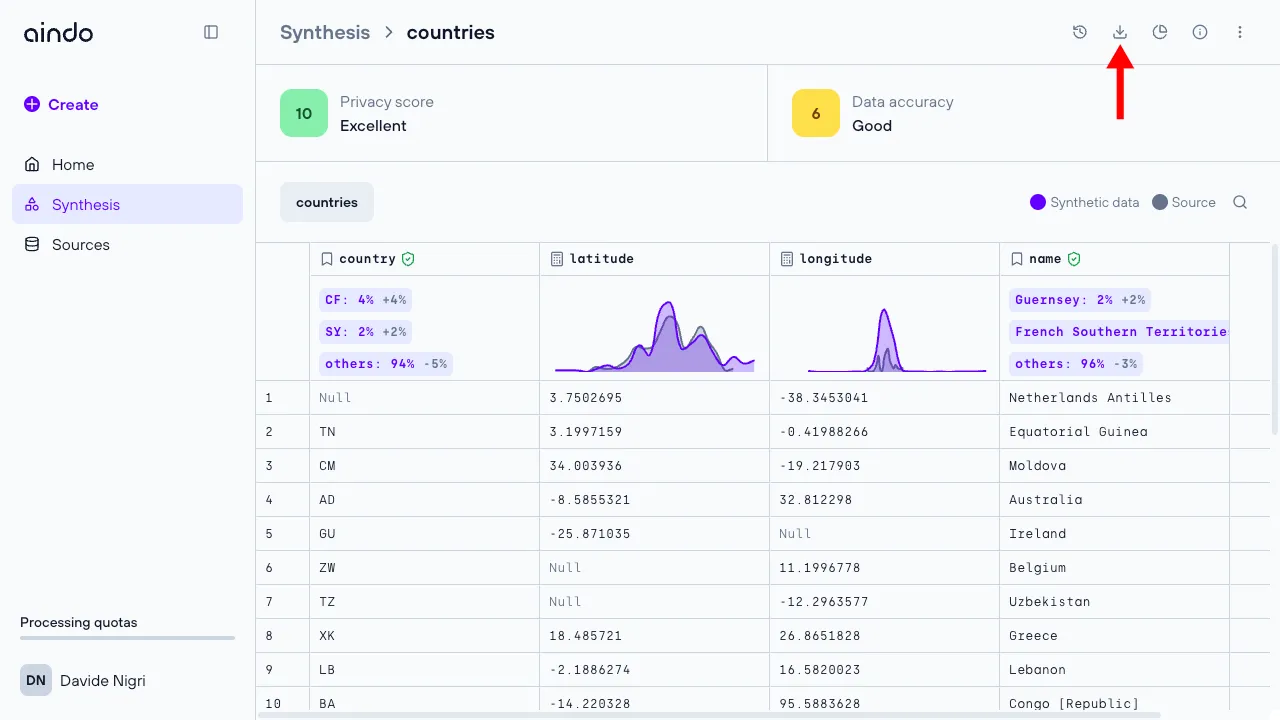Click the Synthesis sidebar icon
Screen dimensions: 1280x720
coord(32,204)
